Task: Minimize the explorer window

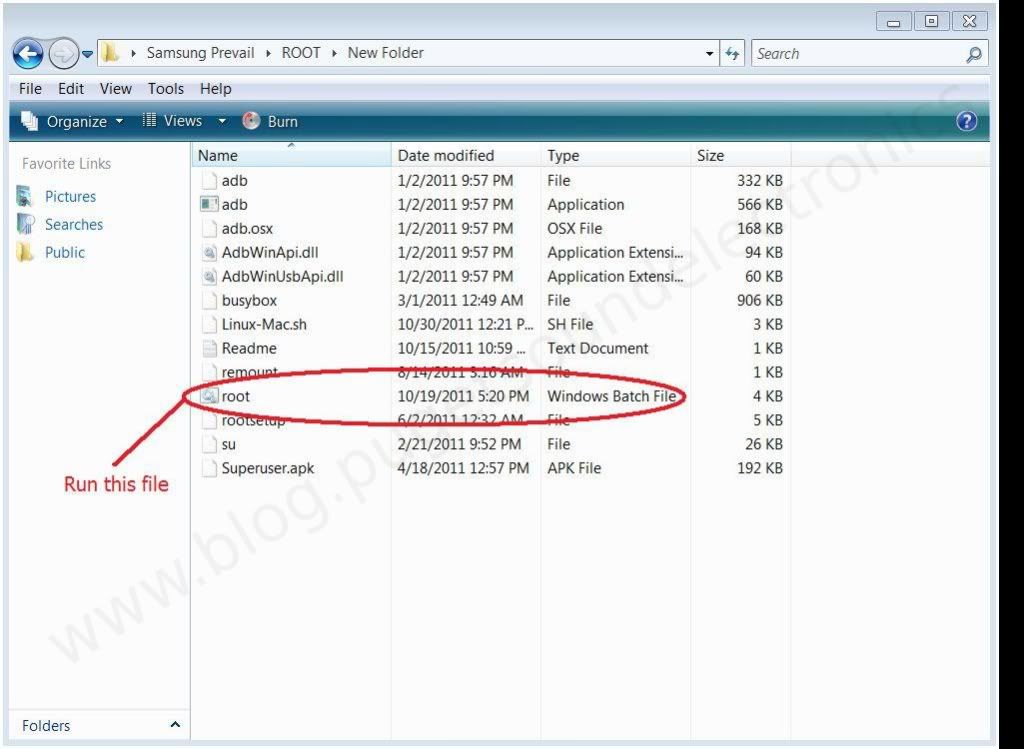Action: pyautogui.click(x=894, y=22)
